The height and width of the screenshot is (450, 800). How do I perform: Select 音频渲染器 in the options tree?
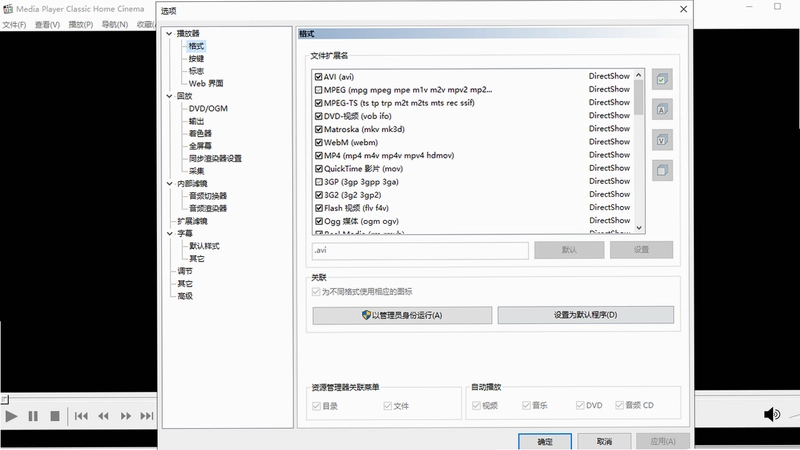click(x=208, y=208)
